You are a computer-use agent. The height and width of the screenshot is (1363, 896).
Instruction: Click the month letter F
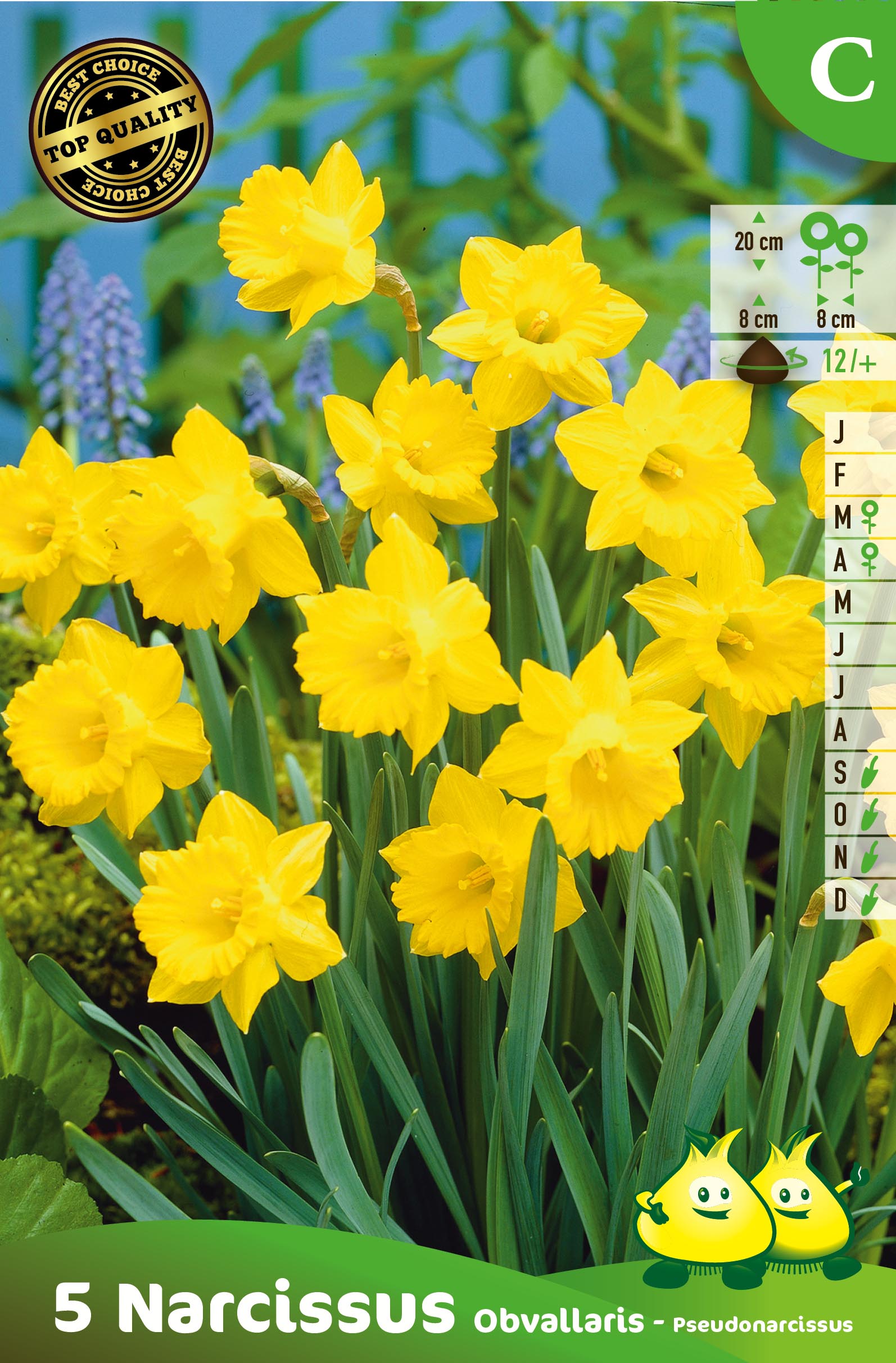point(840,476)
